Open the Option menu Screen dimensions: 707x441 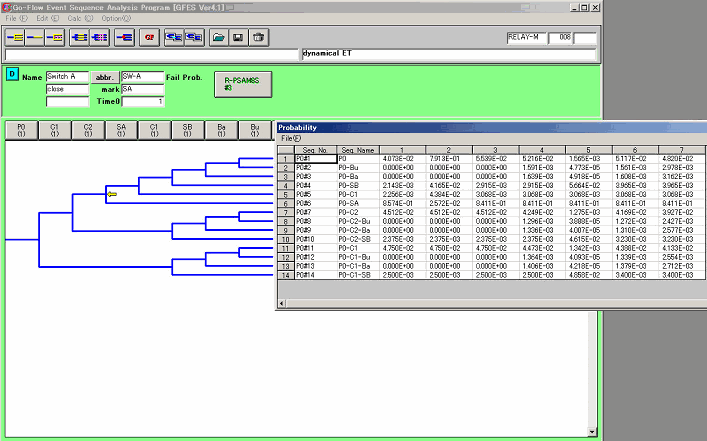(115, 19)
